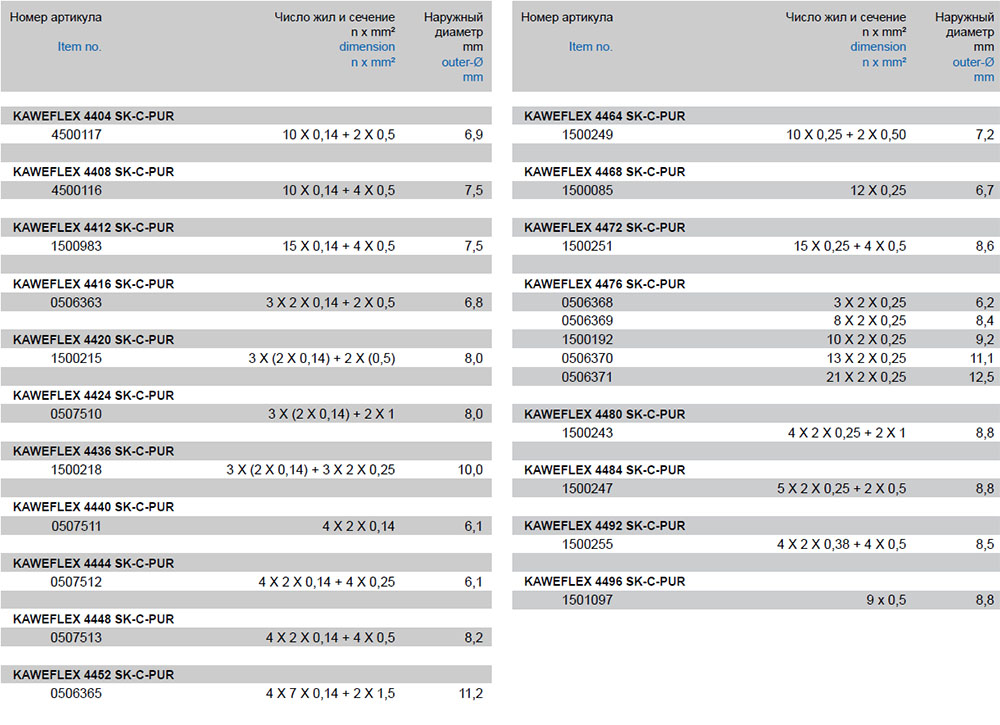Select item number 1500983
The height and width of the screenshot is (725, 1000).
(x=76, y=246)
